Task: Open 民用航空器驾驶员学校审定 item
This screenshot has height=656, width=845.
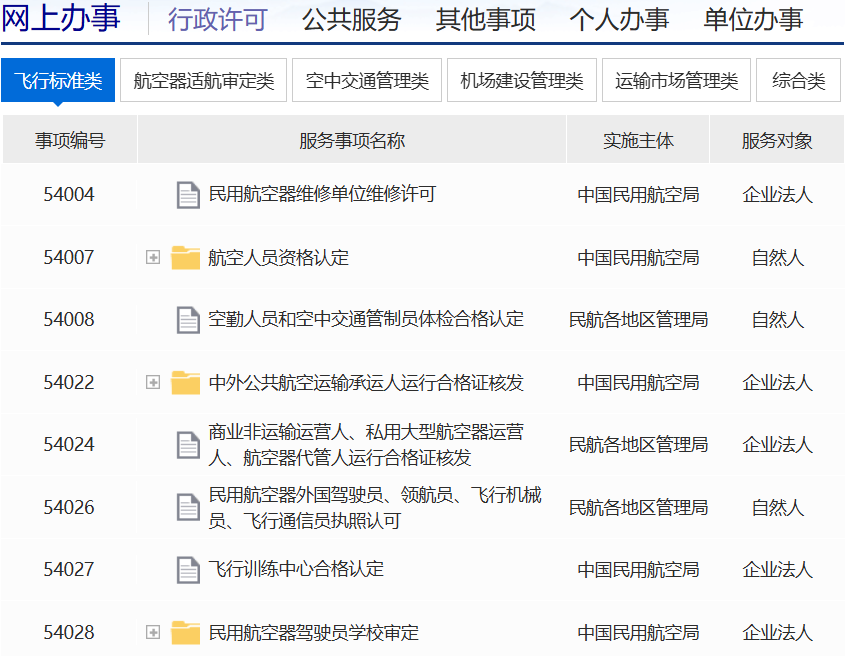Action: click(314, 632)
